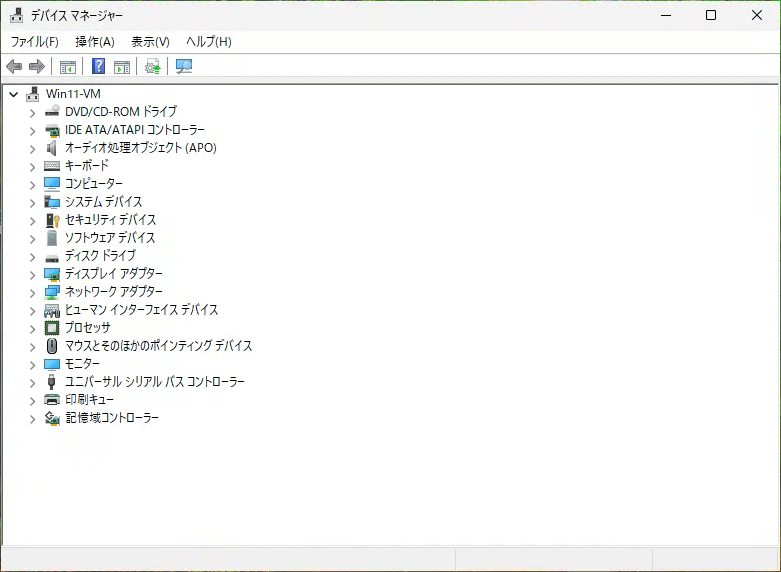
Task: Minimize the Device Manager window
Action: pos(666,15)
